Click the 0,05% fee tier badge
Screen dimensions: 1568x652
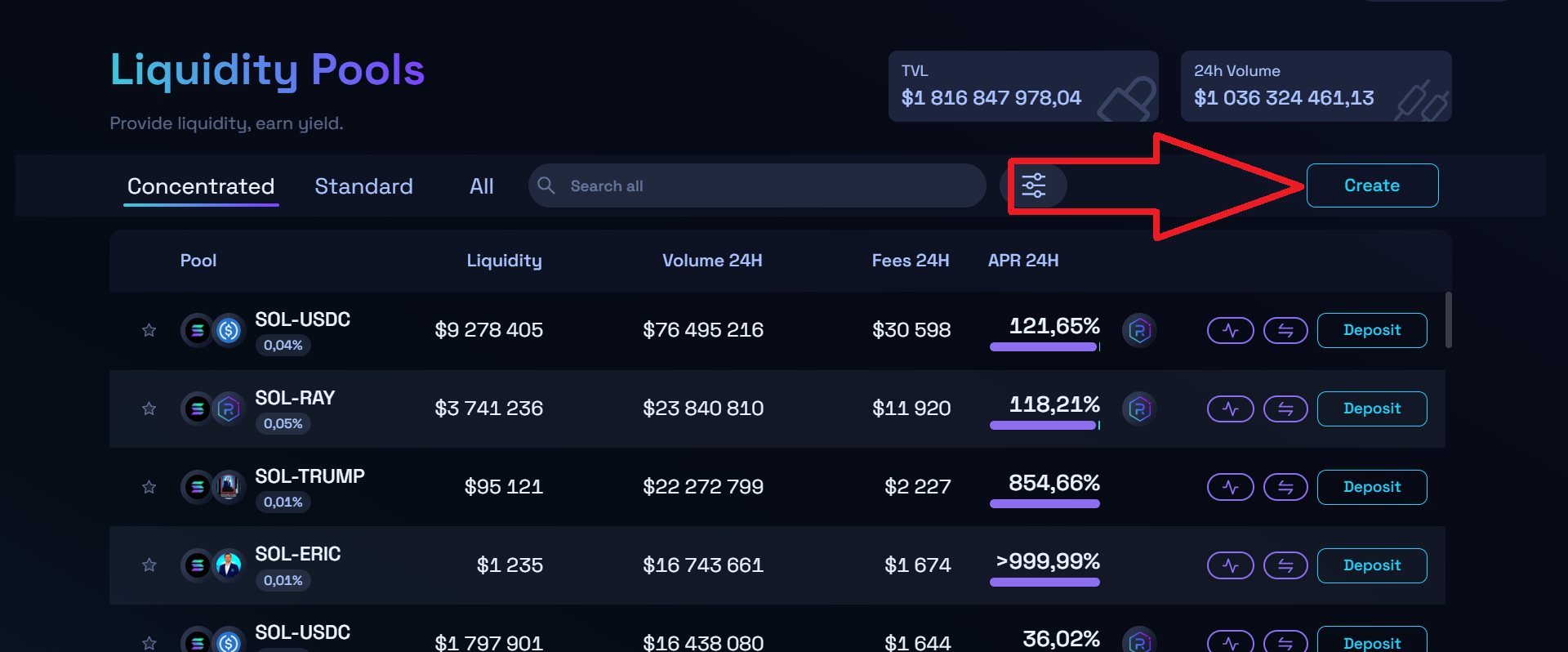[x=283, y=424]
